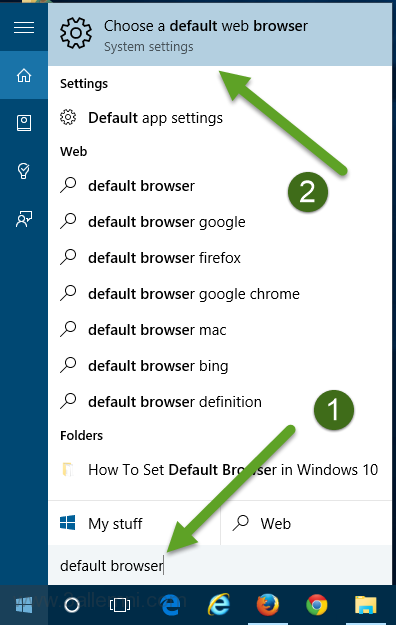Screen dimensions: 396x625
Task: Launch Firefox from the taskbar
Action: (268, 605)
